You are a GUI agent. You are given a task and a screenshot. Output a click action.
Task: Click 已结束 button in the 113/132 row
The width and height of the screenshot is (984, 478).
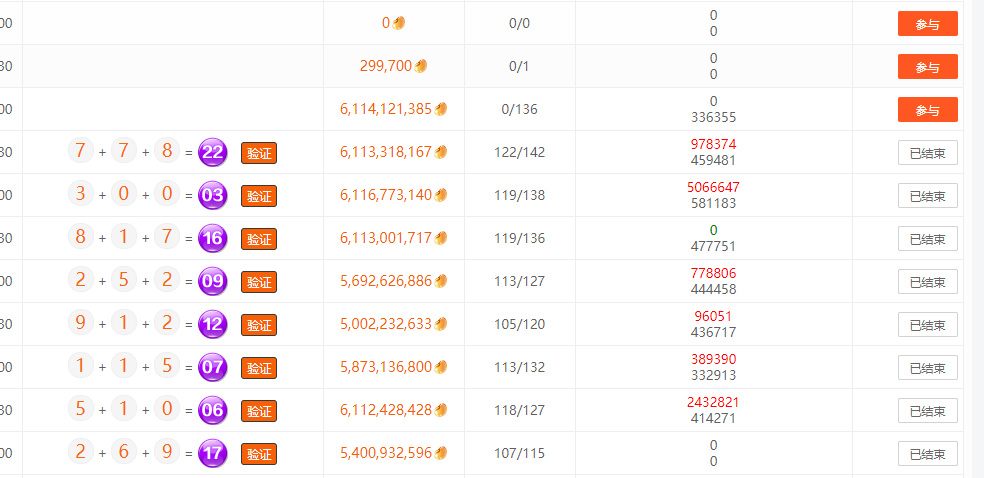(927, 368)
